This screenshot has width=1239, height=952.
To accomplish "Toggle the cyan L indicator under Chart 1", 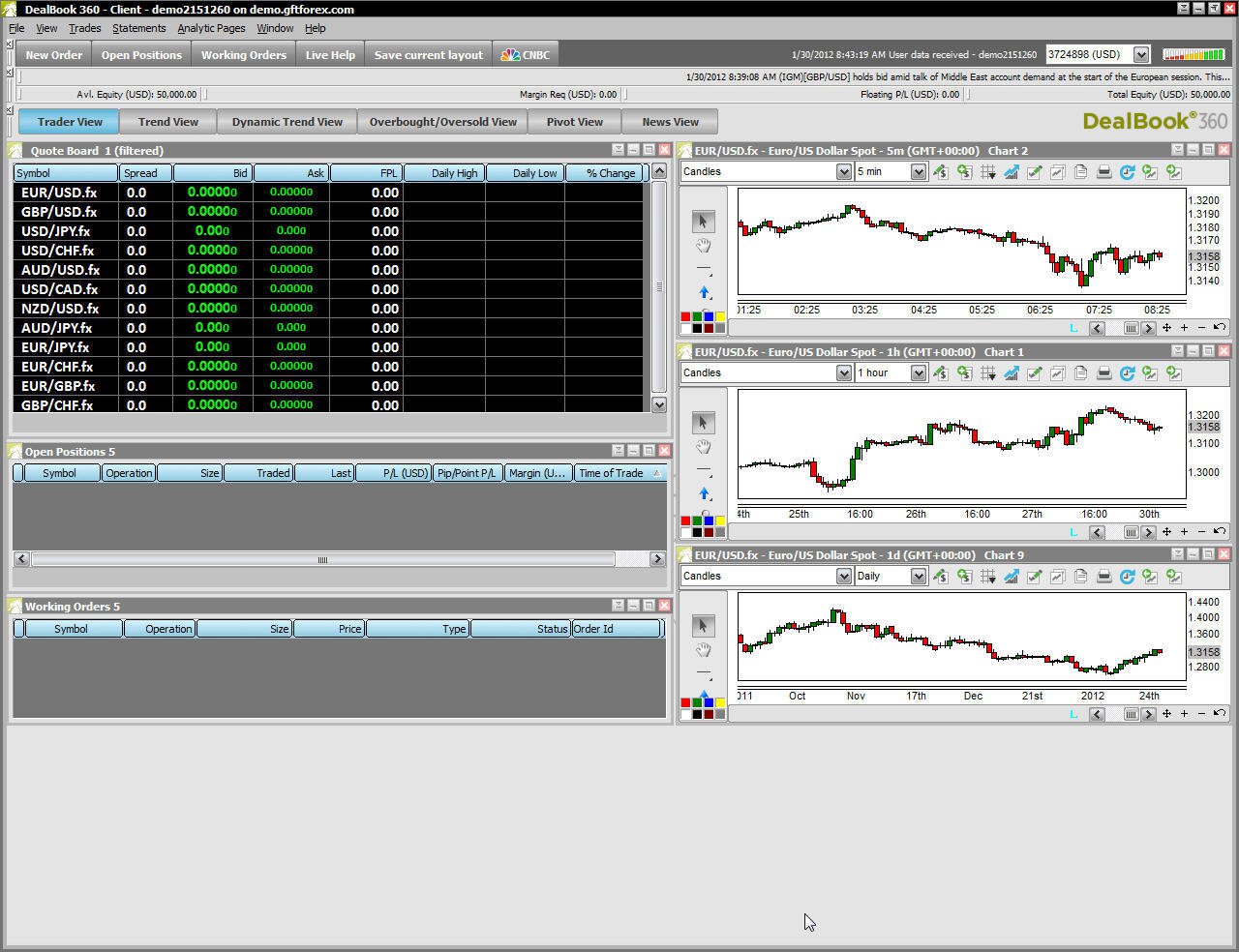I will pyautogui.click(x=1073, y=531).
